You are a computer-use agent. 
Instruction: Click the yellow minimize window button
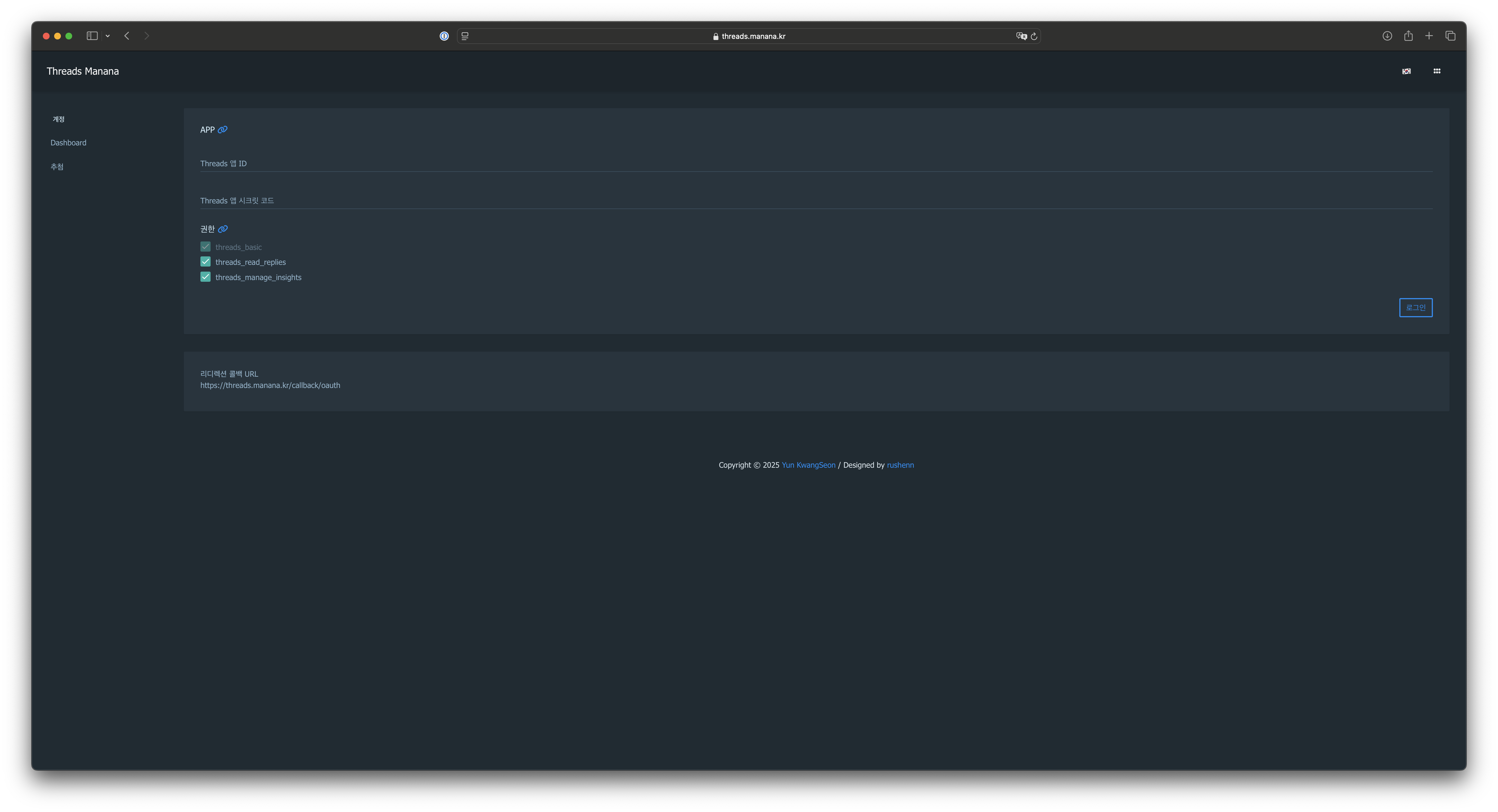point(58,36)
